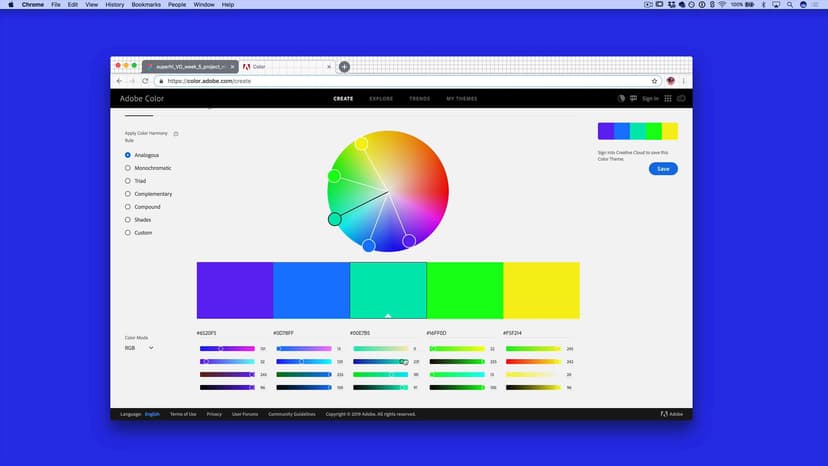Switch to the Explore tab

click(381, 99)
